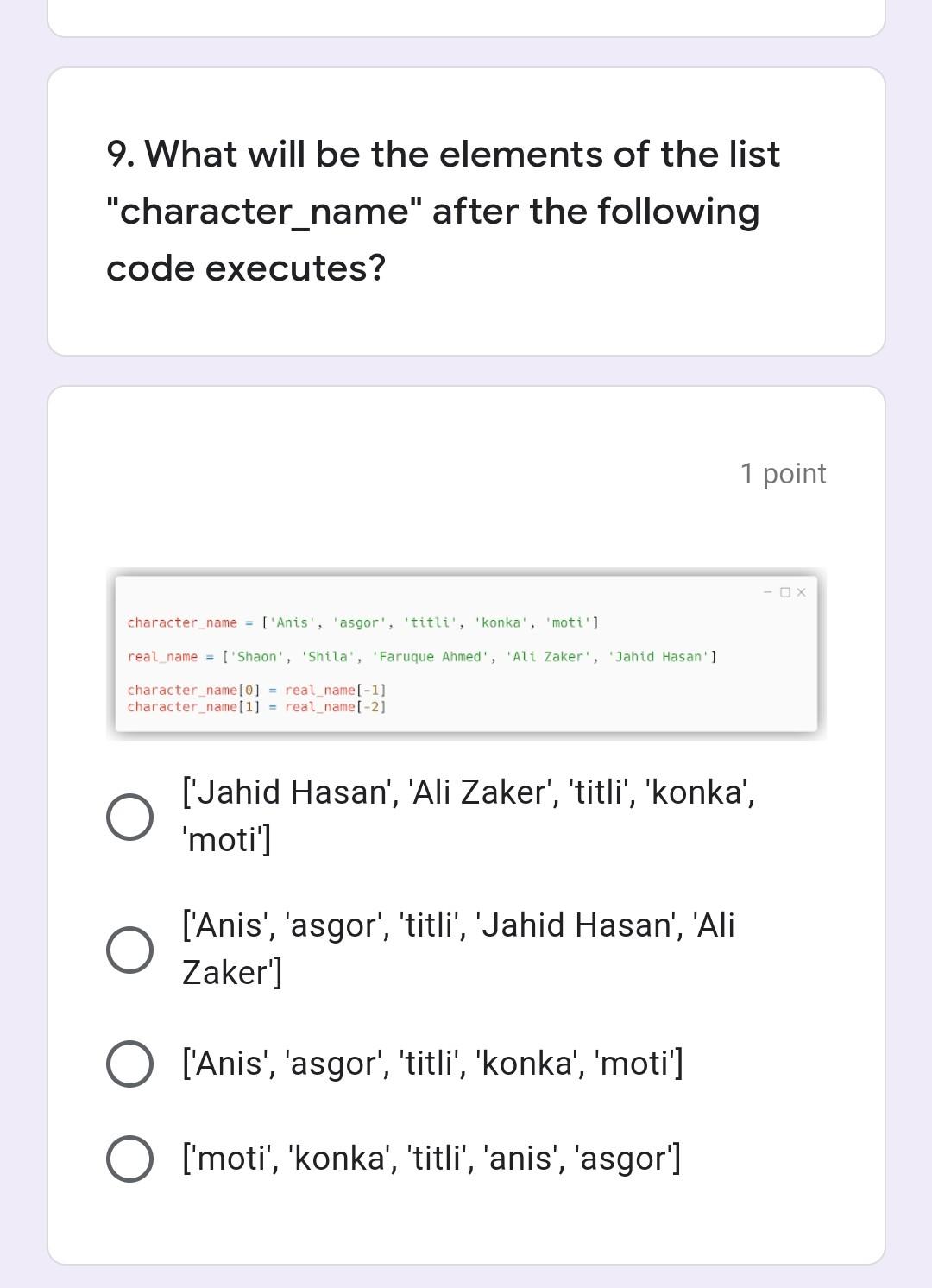Click the answer text ['Anis', 'asgor', 'titli', 'konka', 'moti']
Image resolution: width=932 pixels, height=1288 pixels.
coord(432,1063)
